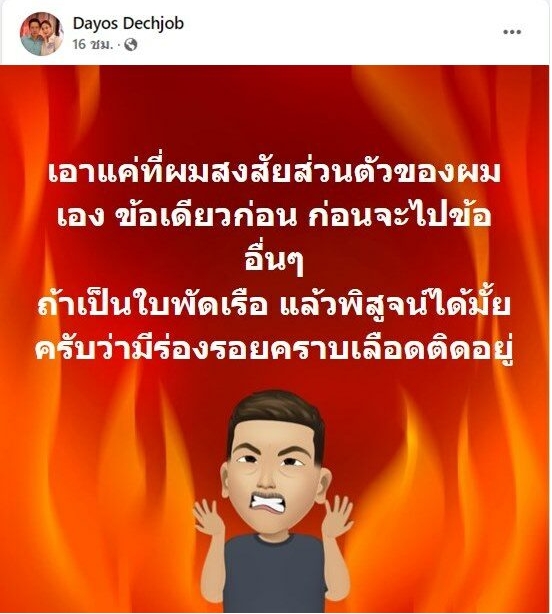552x614 pixels.
Task: Click the text line starting เอาแค่ที่ผมสงสัย
Action: pyautogui.click(x=275, y=173)
